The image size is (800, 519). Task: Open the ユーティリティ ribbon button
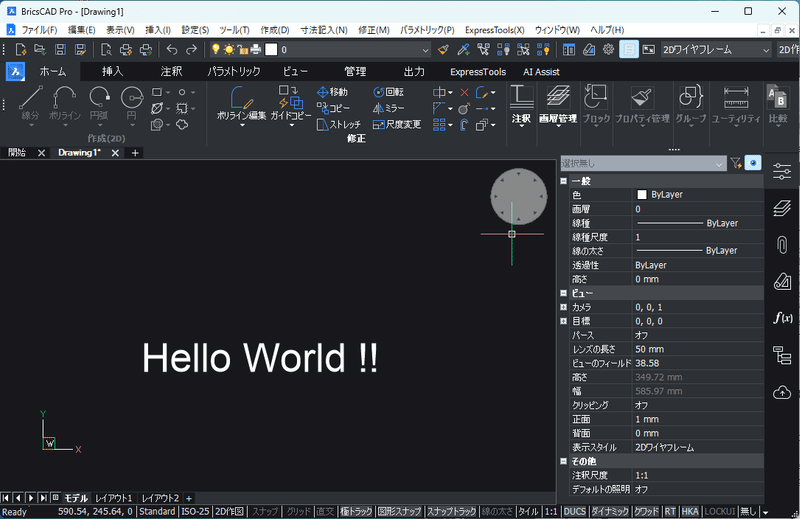736,105
